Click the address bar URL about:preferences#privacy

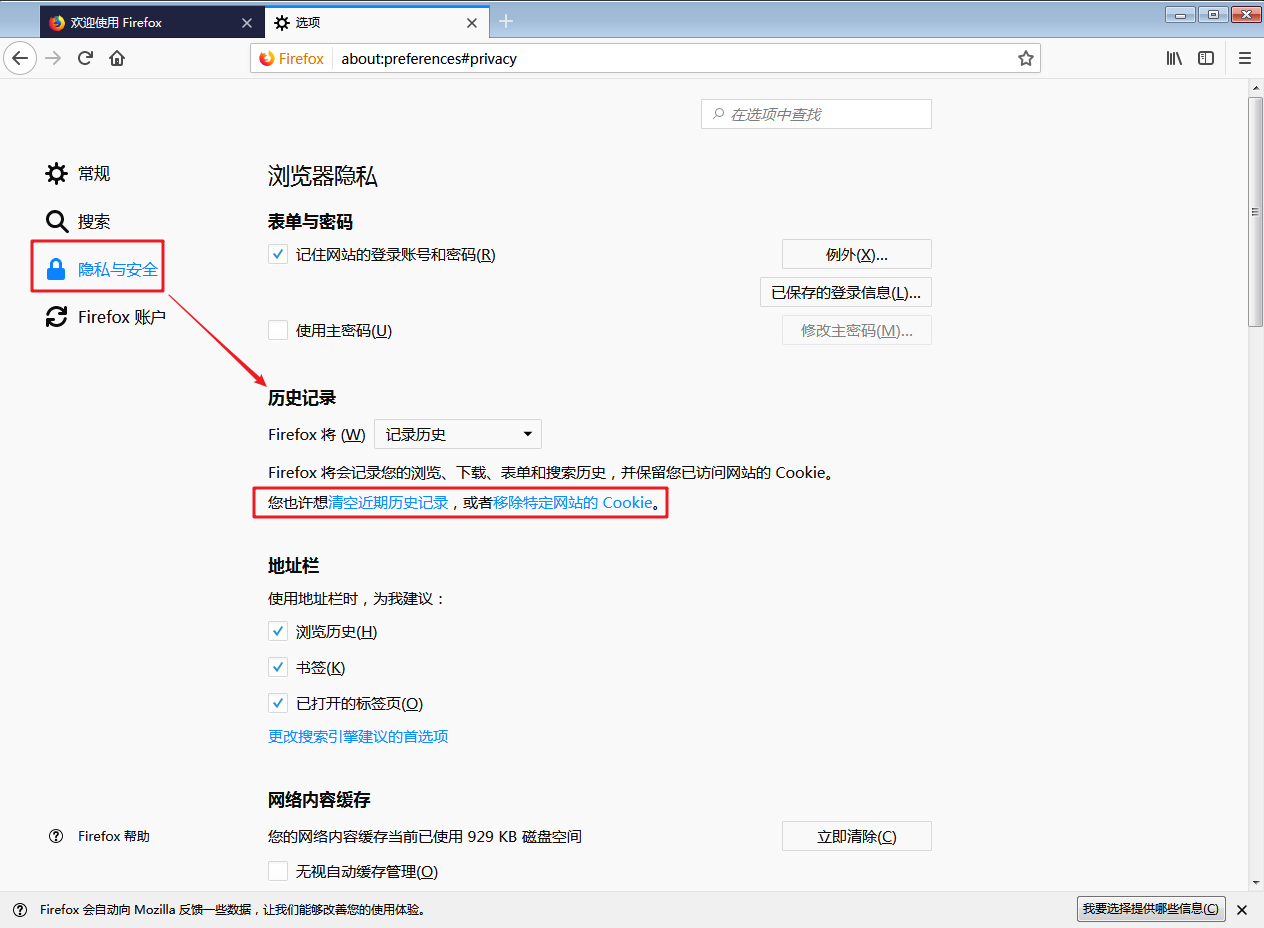tap(429, 58)
